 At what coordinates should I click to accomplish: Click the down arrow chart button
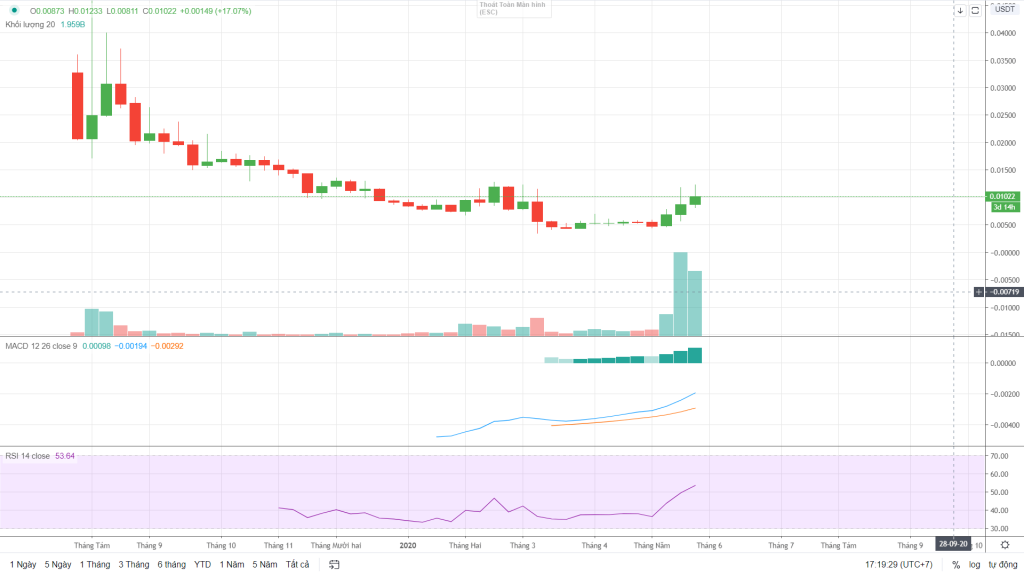(960, 10)
